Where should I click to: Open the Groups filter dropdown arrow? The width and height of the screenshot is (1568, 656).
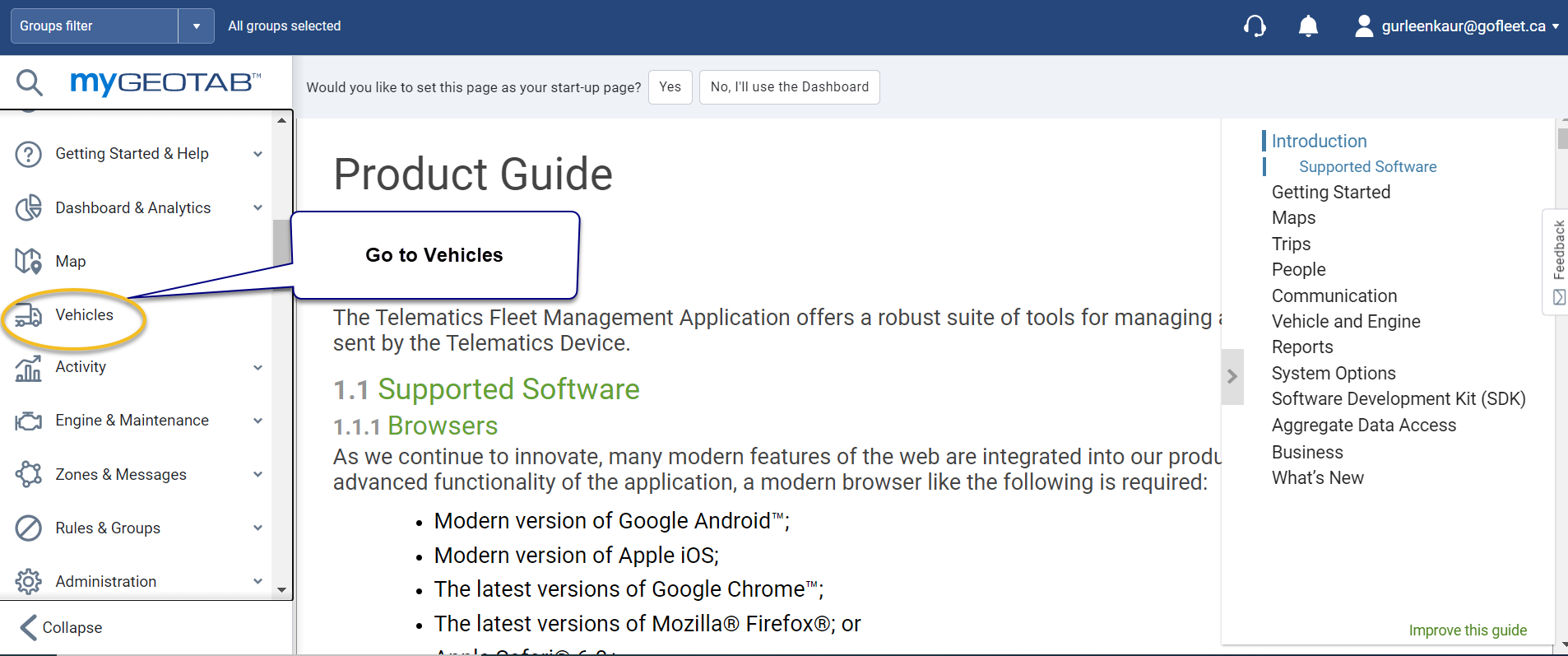click(196, 26)
